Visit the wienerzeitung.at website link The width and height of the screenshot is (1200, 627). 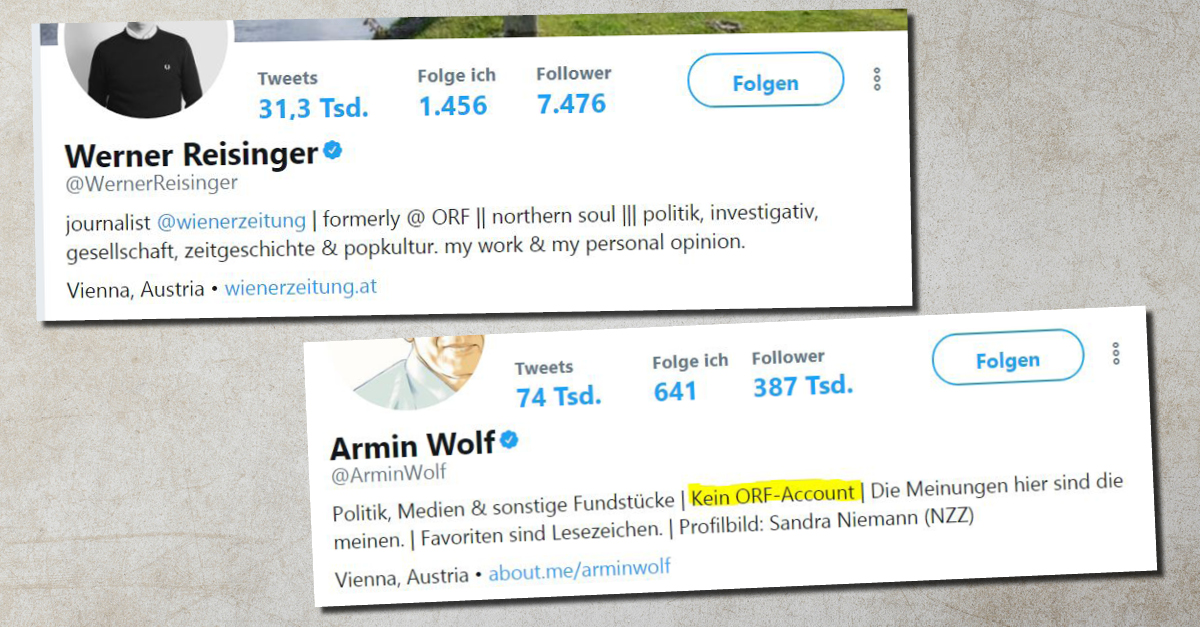pos(301,289)
